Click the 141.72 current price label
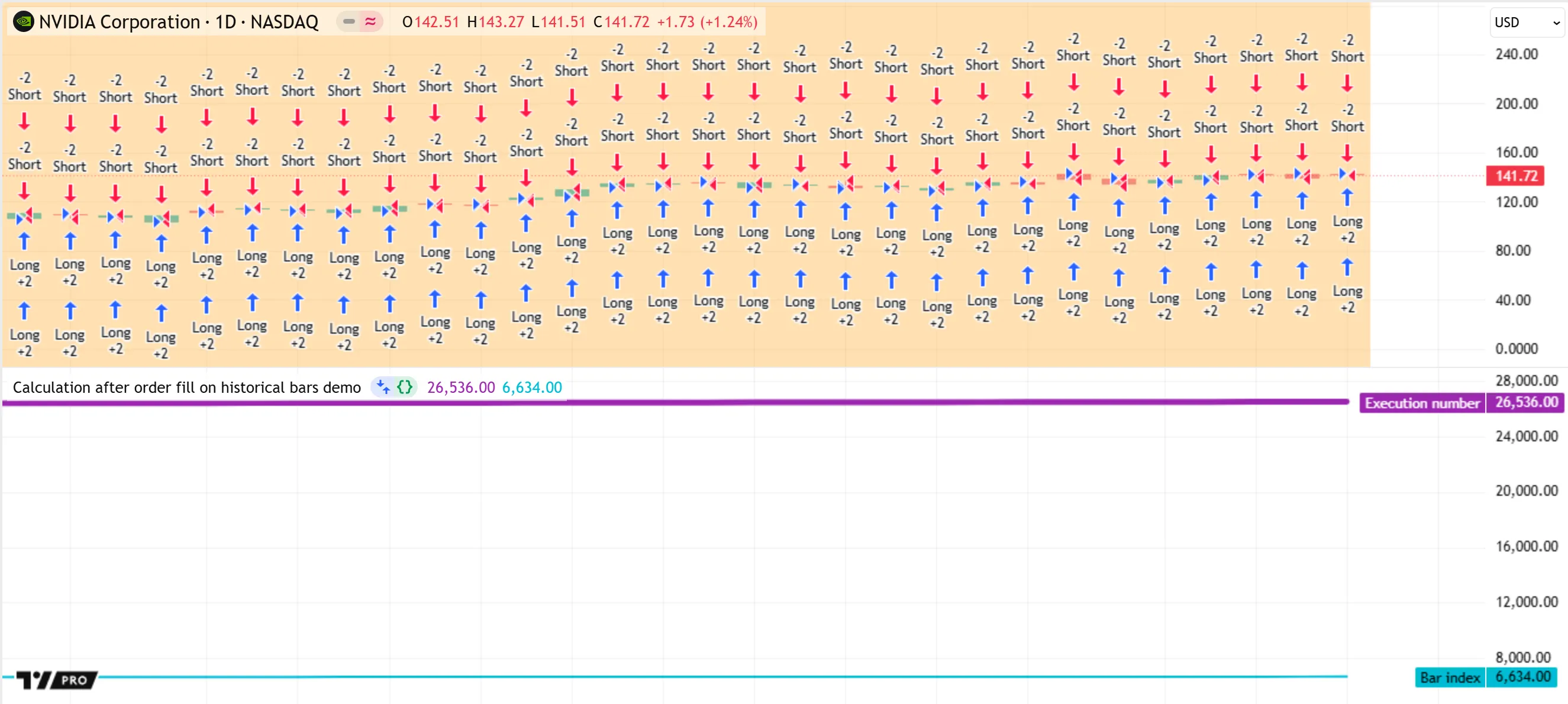The image size is (1568, 704). click(1516, 176)
